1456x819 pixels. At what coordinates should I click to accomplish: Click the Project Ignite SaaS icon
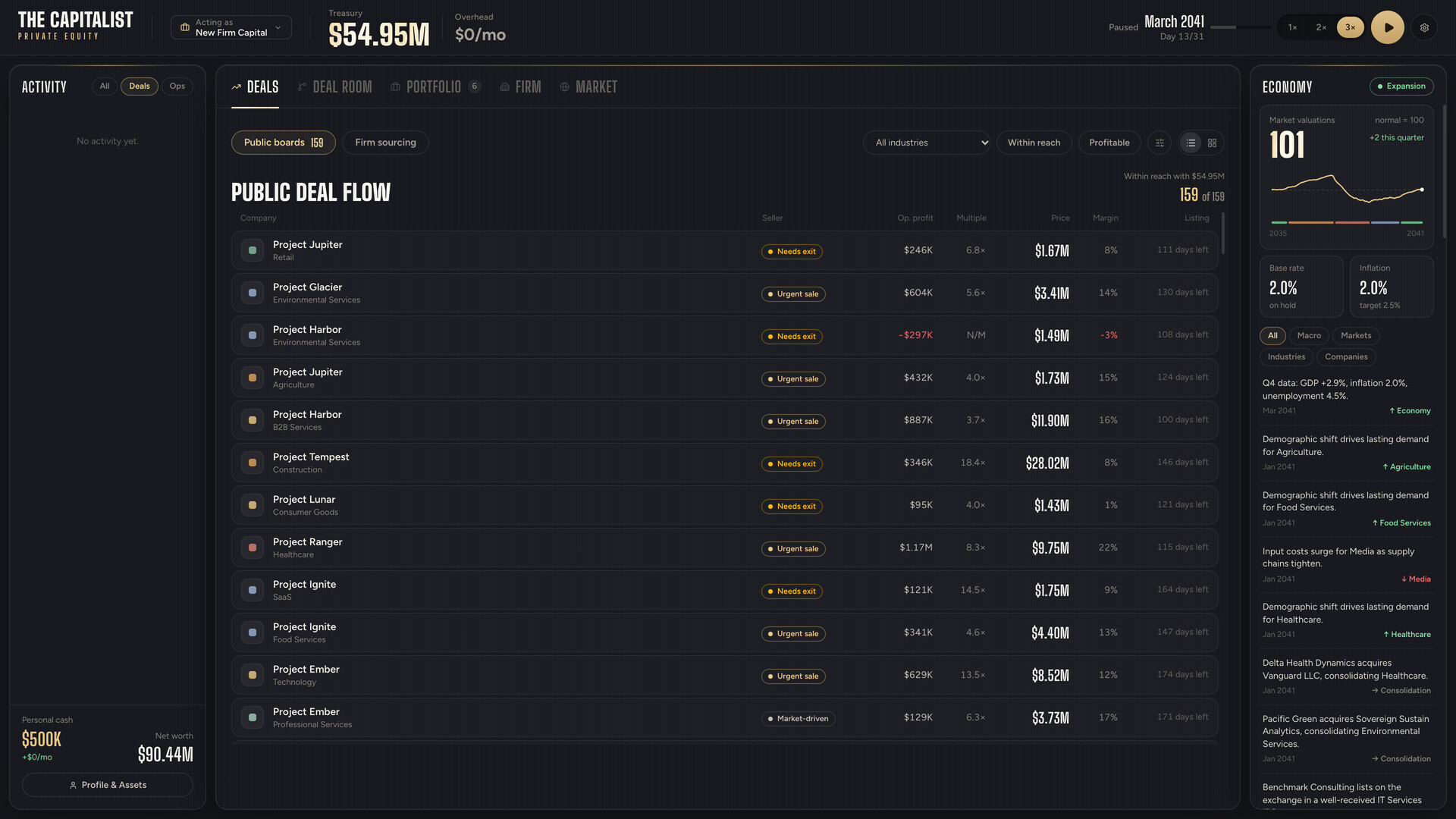click(253, 590)
